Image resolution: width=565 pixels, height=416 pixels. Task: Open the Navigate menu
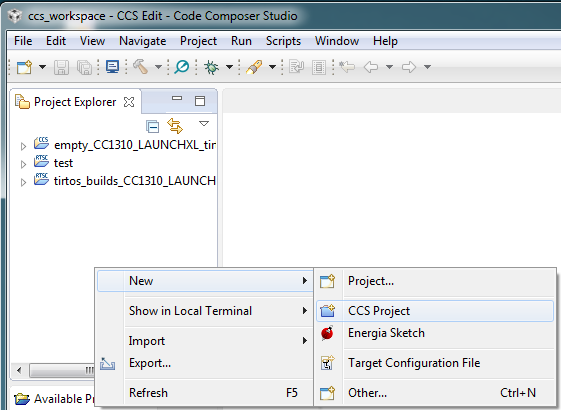(x=143, y=41)
